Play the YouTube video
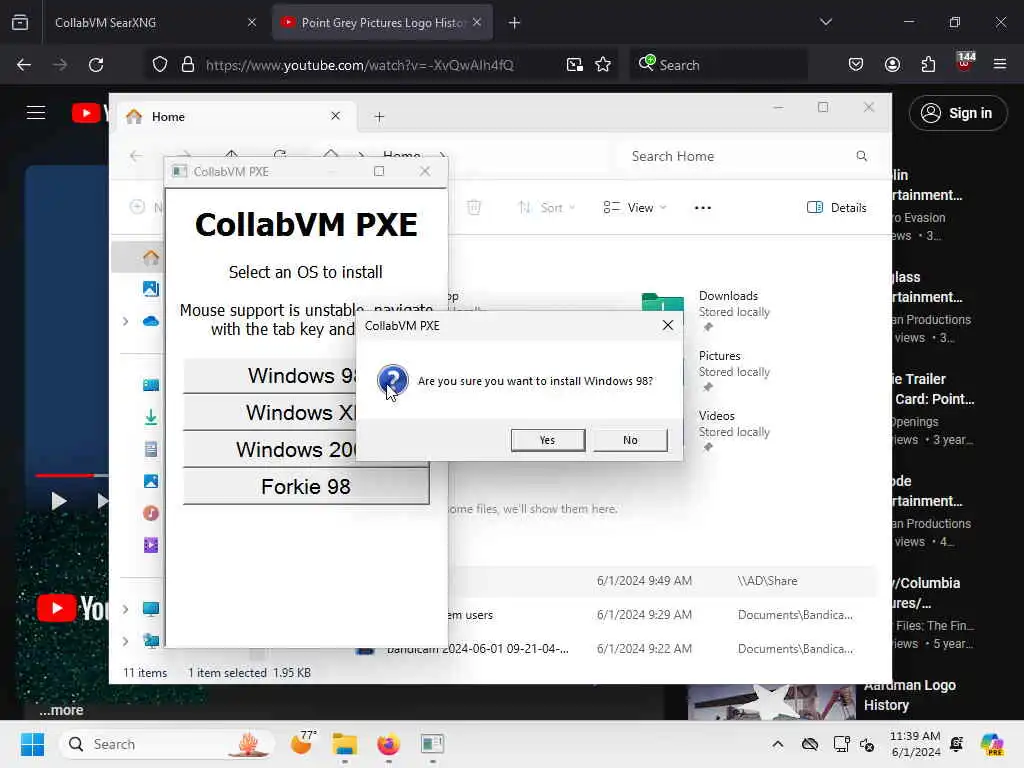Image resolution: width=1024 pixels, height=768 pixels. coord(59,501)
